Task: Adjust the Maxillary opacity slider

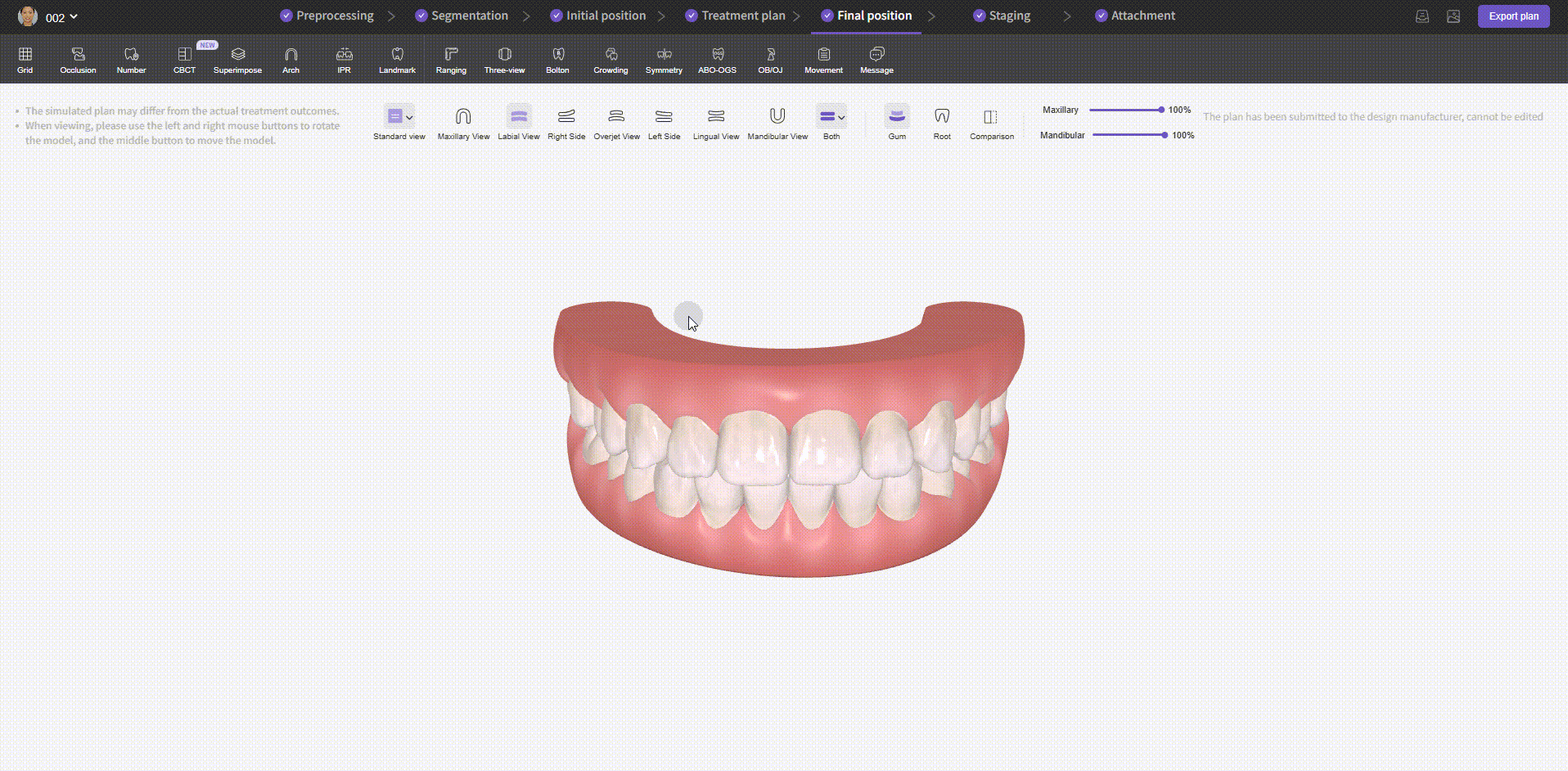Action: pos(1125,110)
